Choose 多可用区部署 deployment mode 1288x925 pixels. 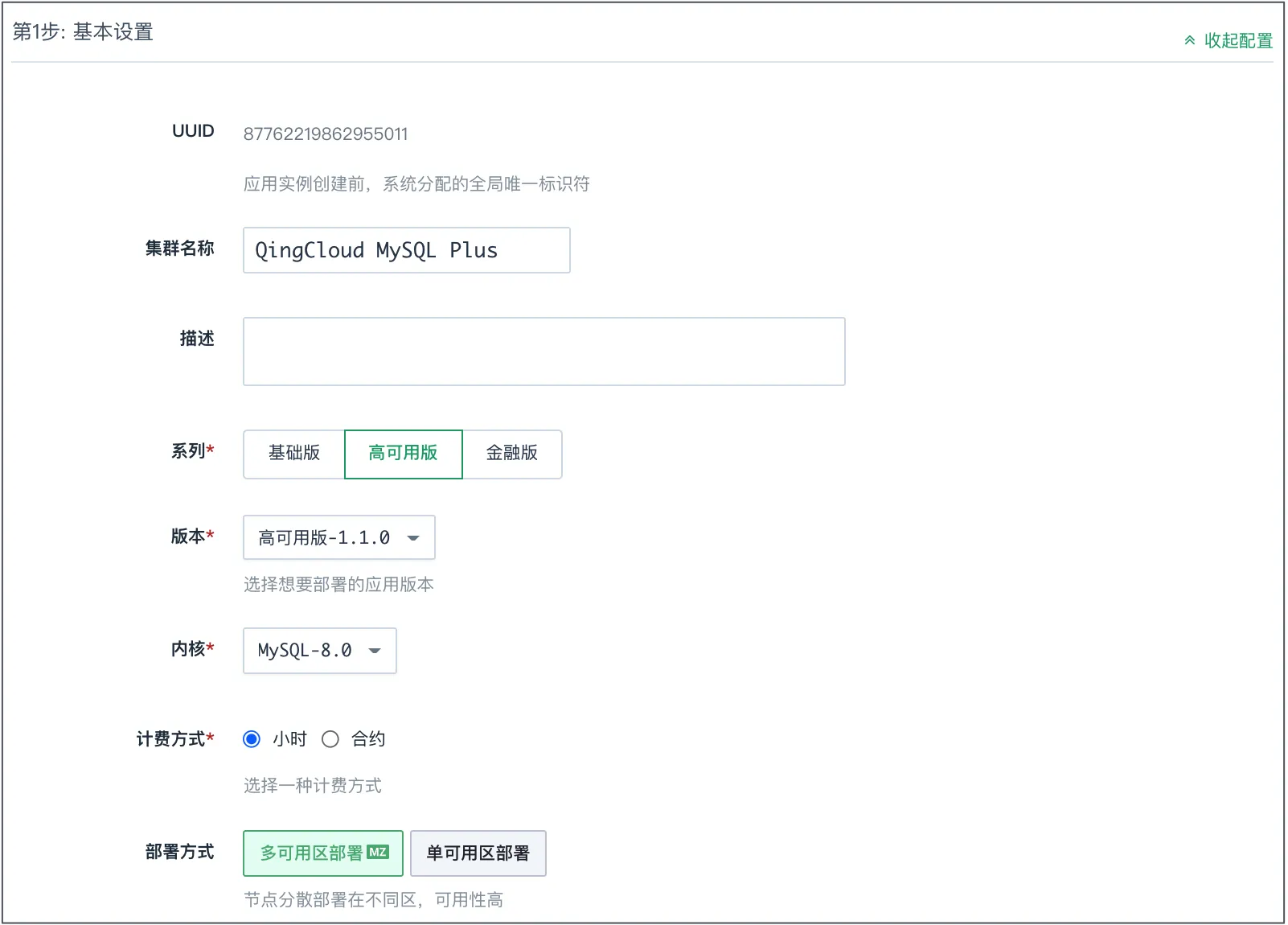click(323, 853)
